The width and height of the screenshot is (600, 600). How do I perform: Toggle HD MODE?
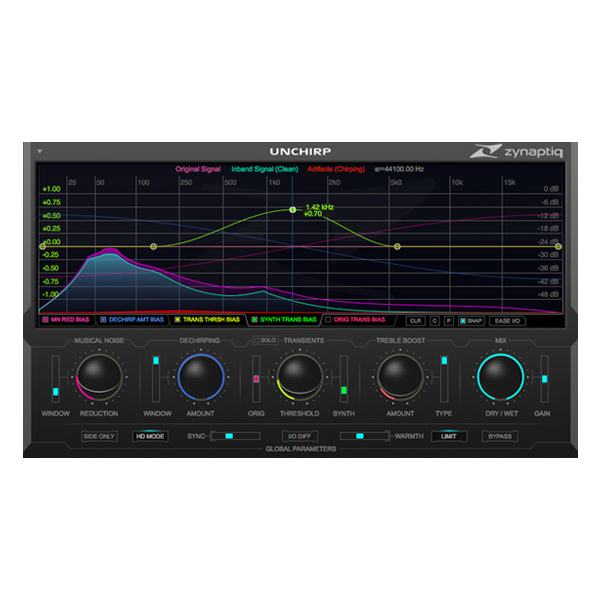pos(150,436)
